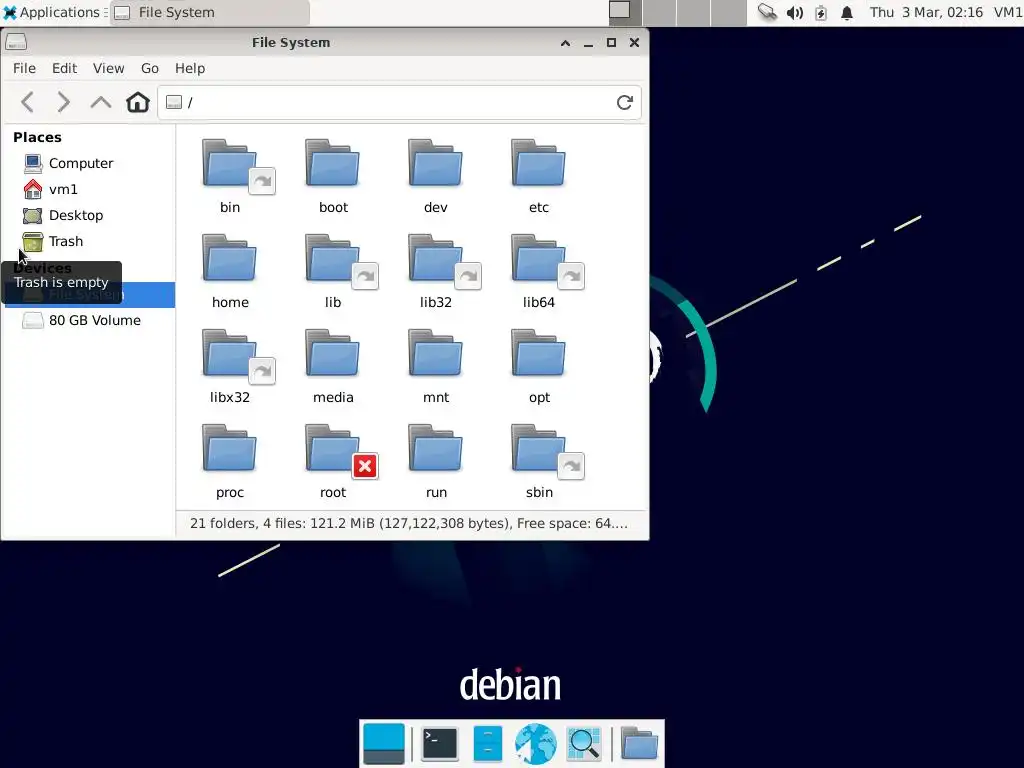Click Show Desktop in the dock

(x=383, y=744)
